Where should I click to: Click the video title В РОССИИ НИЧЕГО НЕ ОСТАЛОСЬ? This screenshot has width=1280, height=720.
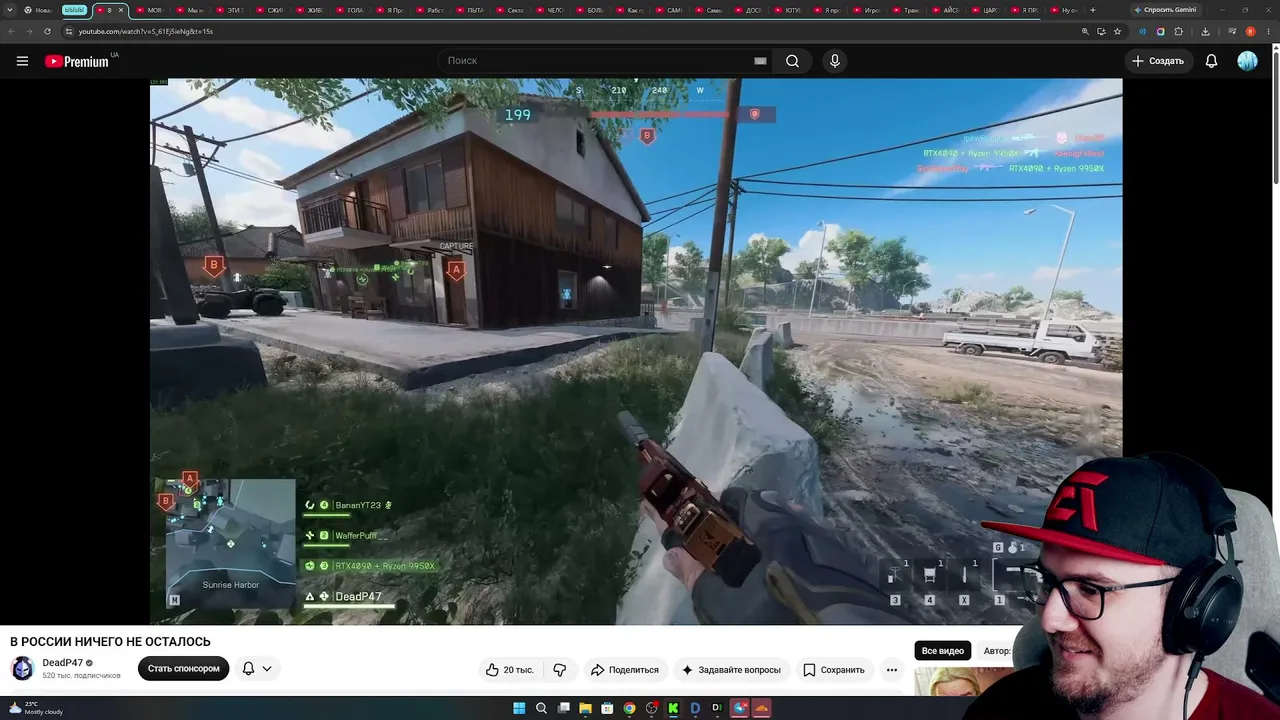pyautogui.click(x=110, y=642)
